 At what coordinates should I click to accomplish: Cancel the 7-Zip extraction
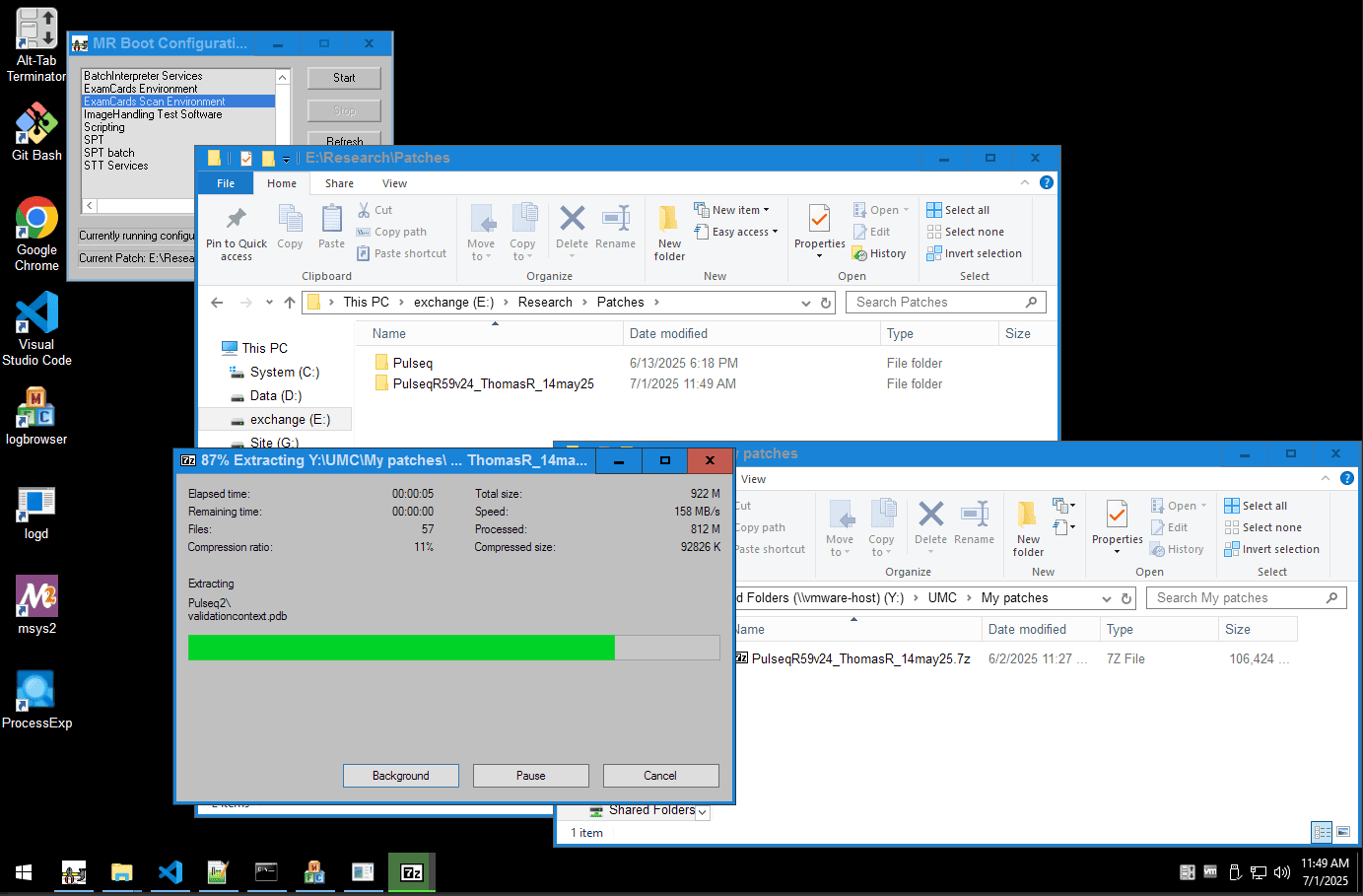(x=660, y=776)
